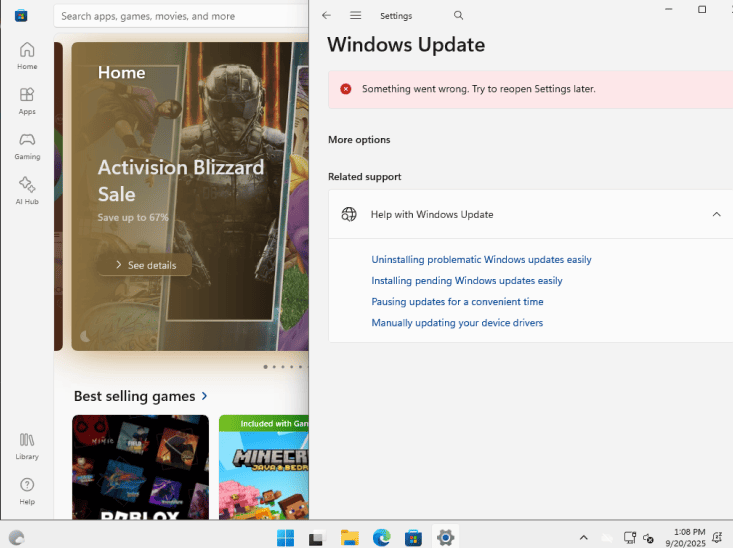Launch Microsoft Edge from the taskbar
The height and width of the screenshot is (548, 733).
pos(381,538)
